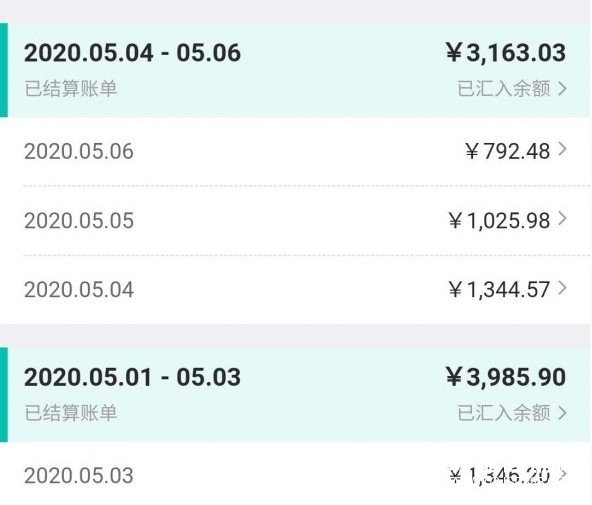View the 2020.05.04 daily entry
Image resolution: width=592 pixels, height=505 pixels.
tap(296, 289)
